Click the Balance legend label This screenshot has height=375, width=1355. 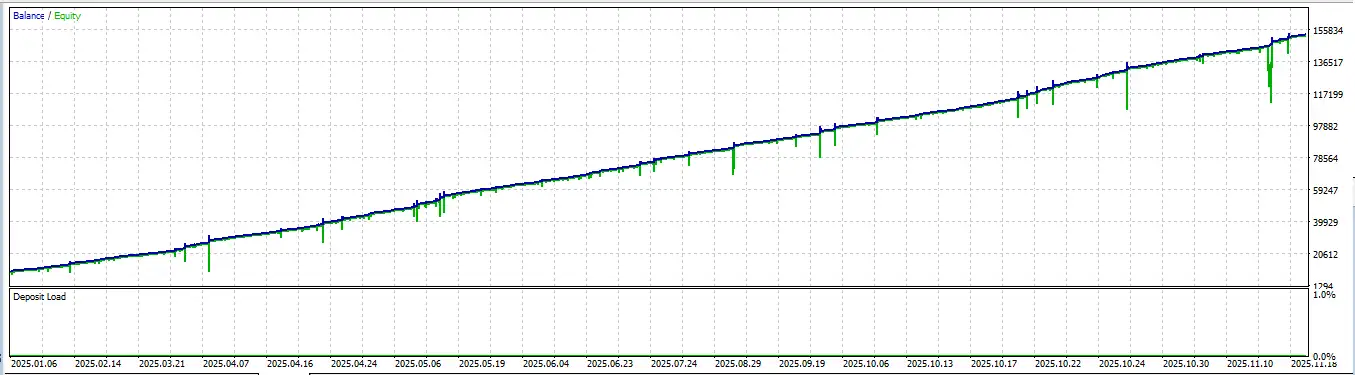[29, 16]
